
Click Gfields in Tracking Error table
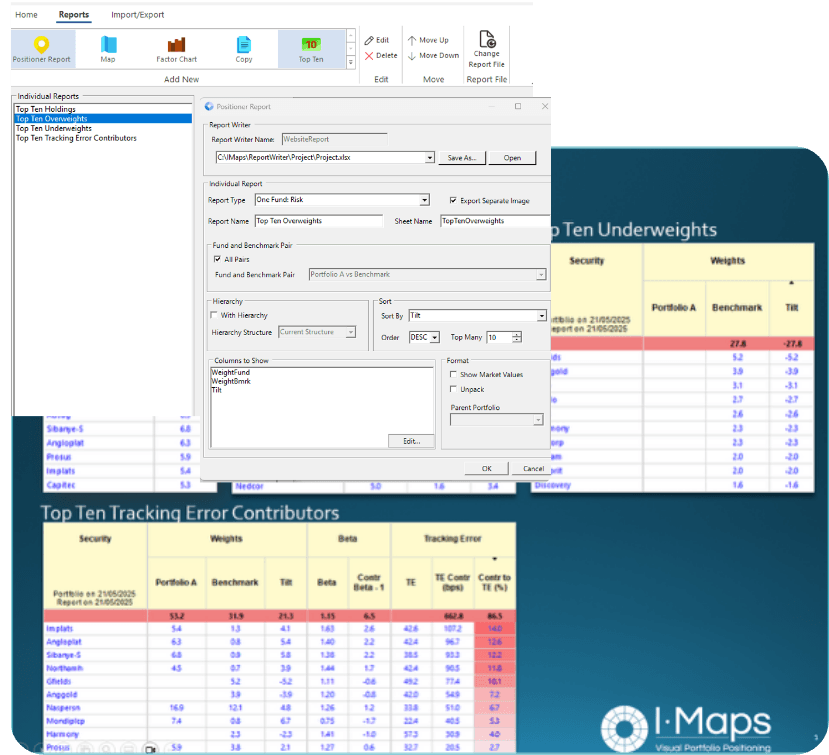[58, 682]
